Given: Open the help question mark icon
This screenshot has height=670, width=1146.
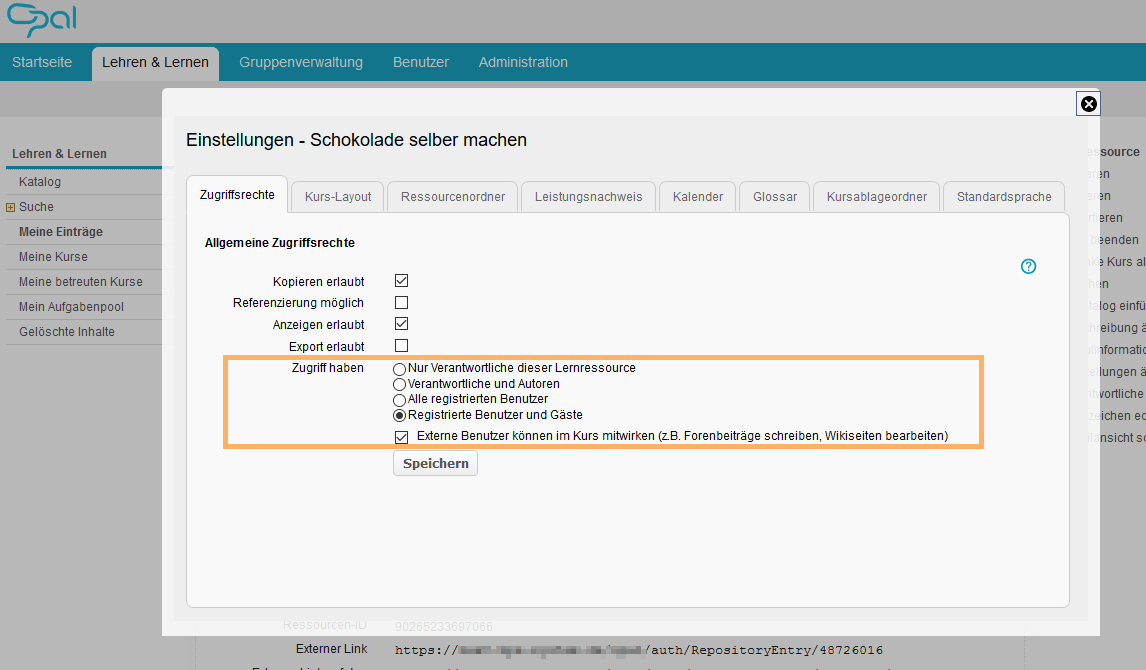Looking at the screenshot, I should (x=1028, y=266).
